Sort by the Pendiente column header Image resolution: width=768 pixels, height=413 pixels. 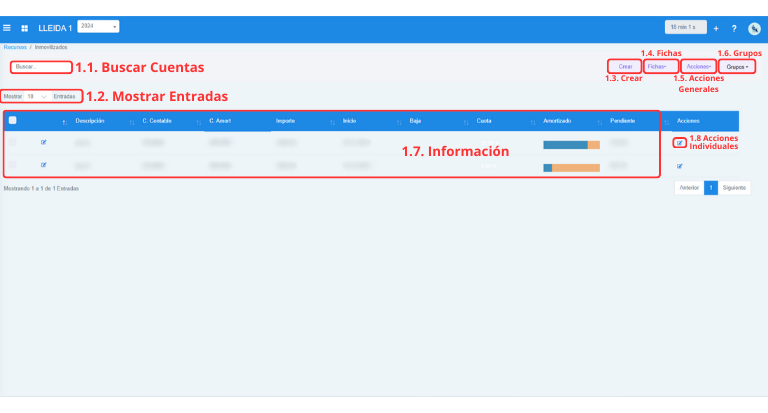[623, 121]
